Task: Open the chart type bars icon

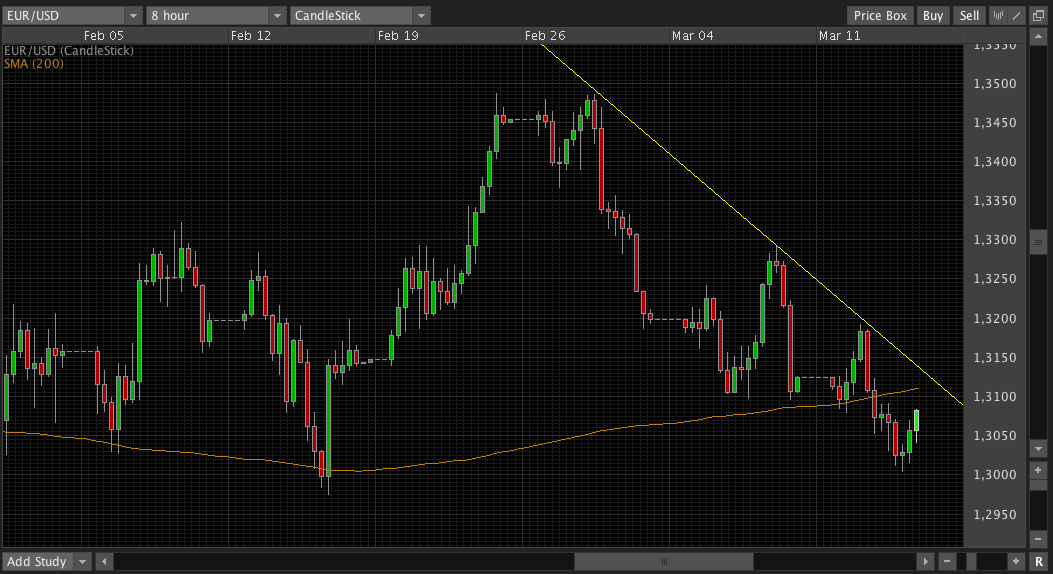Action: click(x=999, y=15)
